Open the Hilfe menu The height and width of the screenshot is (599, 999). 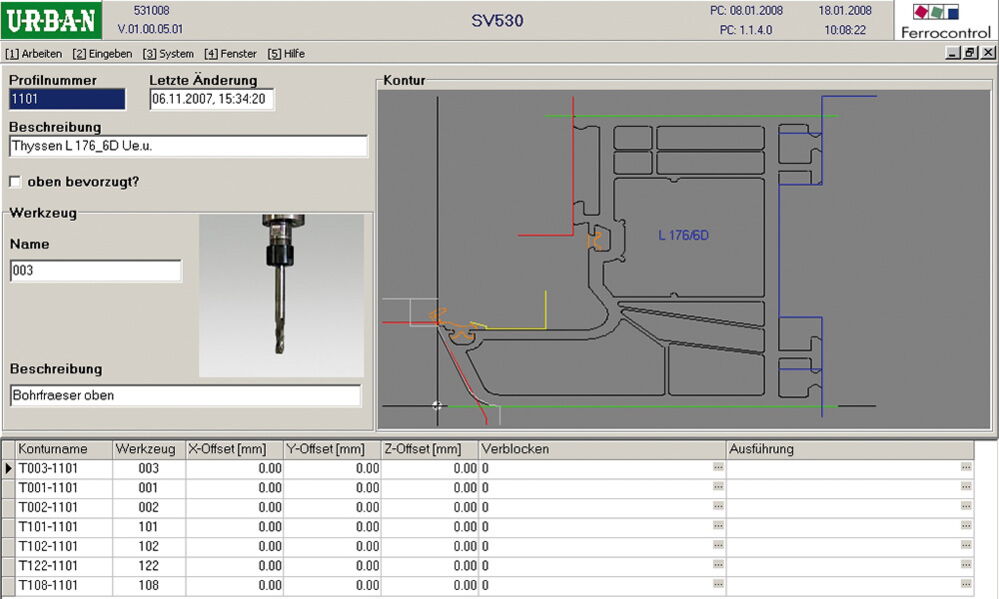(286, 53)
